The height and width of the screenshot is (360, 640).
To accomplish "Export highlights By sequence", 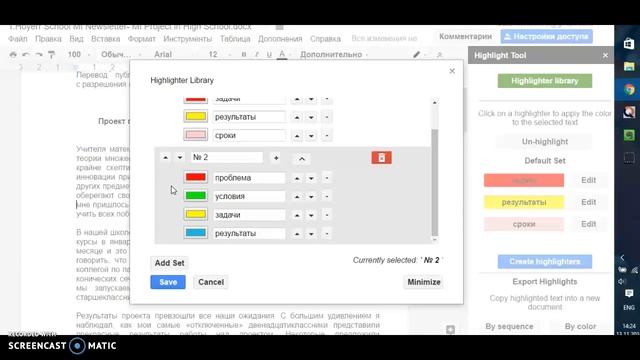I will click(509, 326).
